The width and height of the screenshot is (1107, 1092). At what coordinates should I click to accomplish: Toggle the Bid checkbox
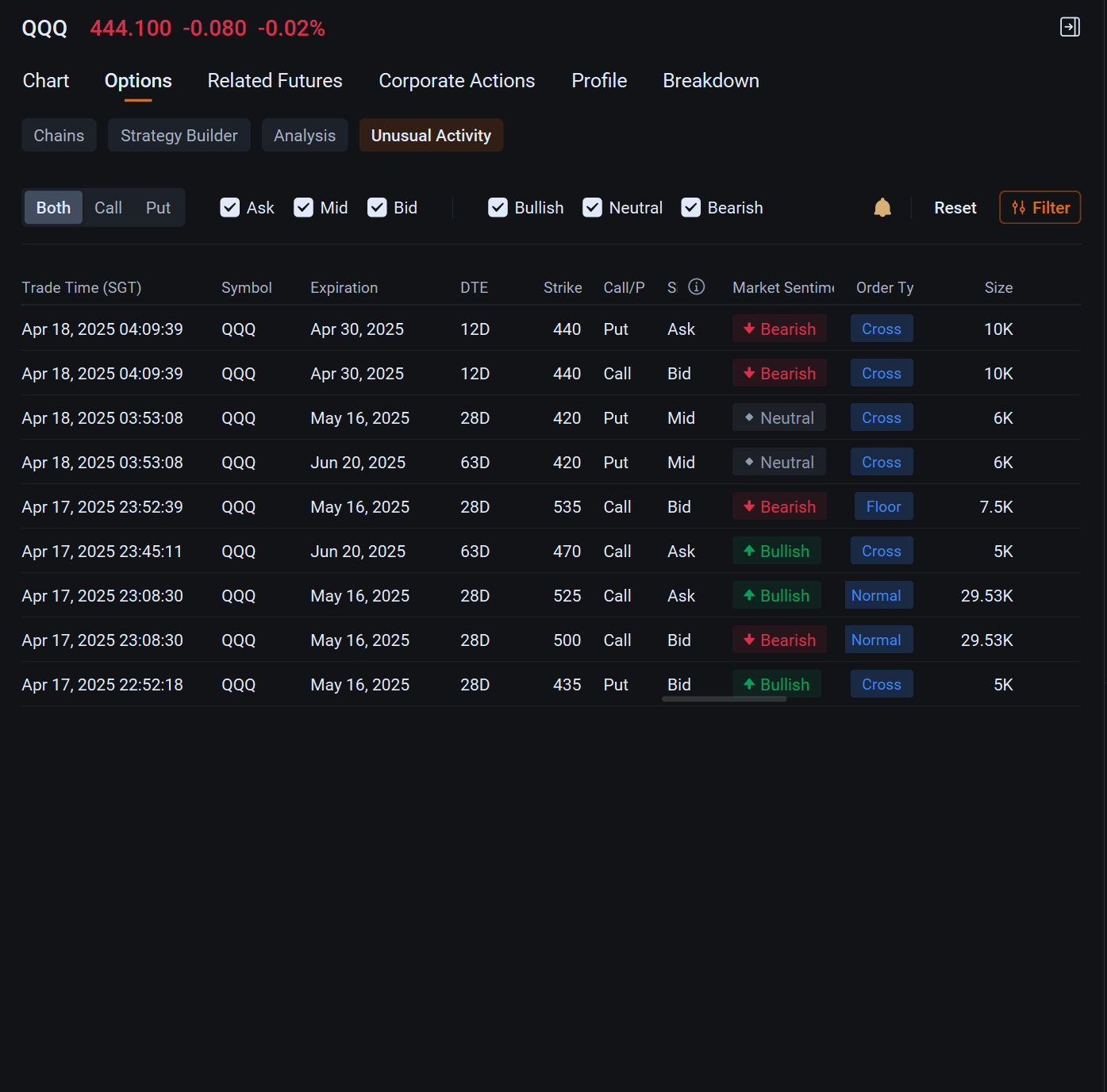point(378,208)
